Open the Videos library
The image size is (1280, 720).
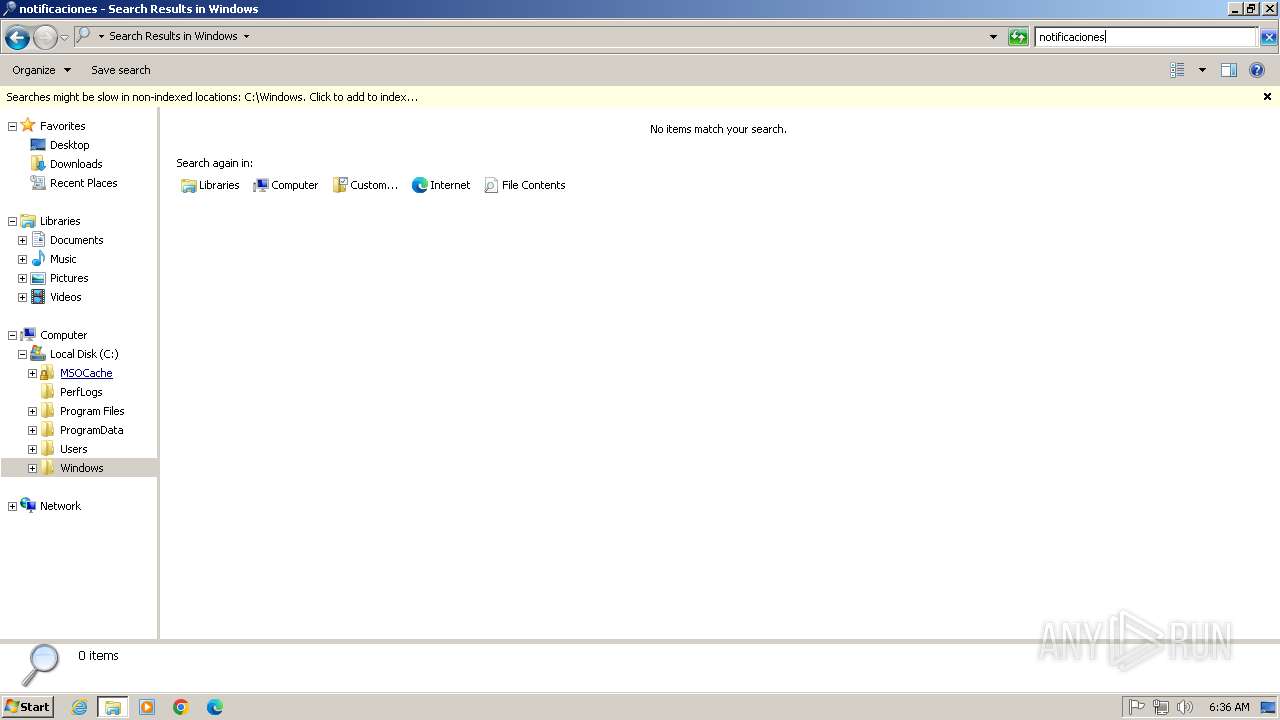click(65, 297)
